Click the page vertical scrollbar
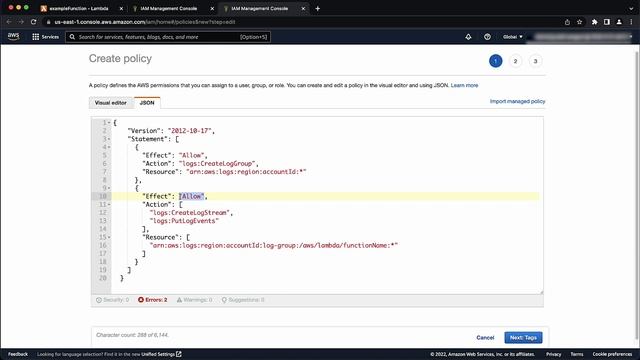Screen dimensions: 640x360 click(x=637, y=196)
